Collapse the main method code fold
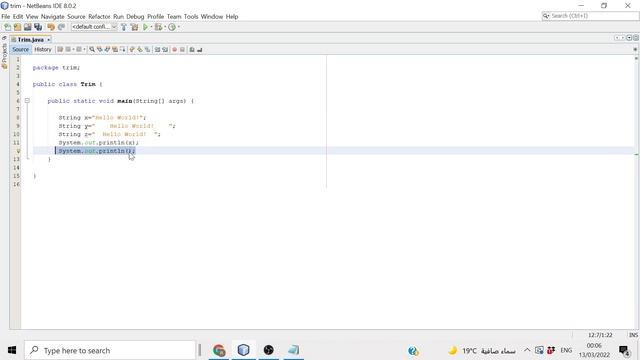Image resolution: width=640 pixels, height=360 pixels. point(27,100)
